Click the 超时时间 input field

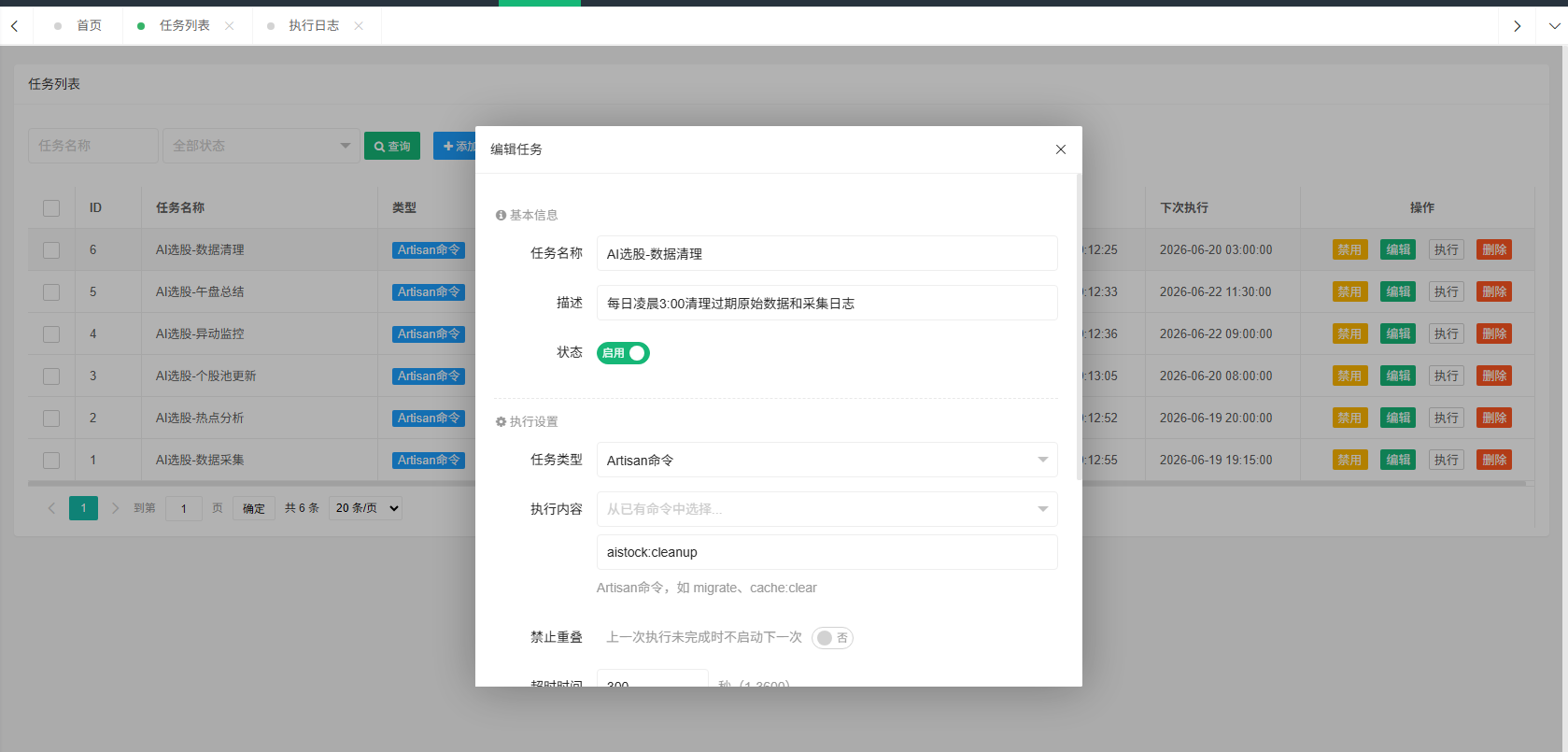(x=652, y=678)
